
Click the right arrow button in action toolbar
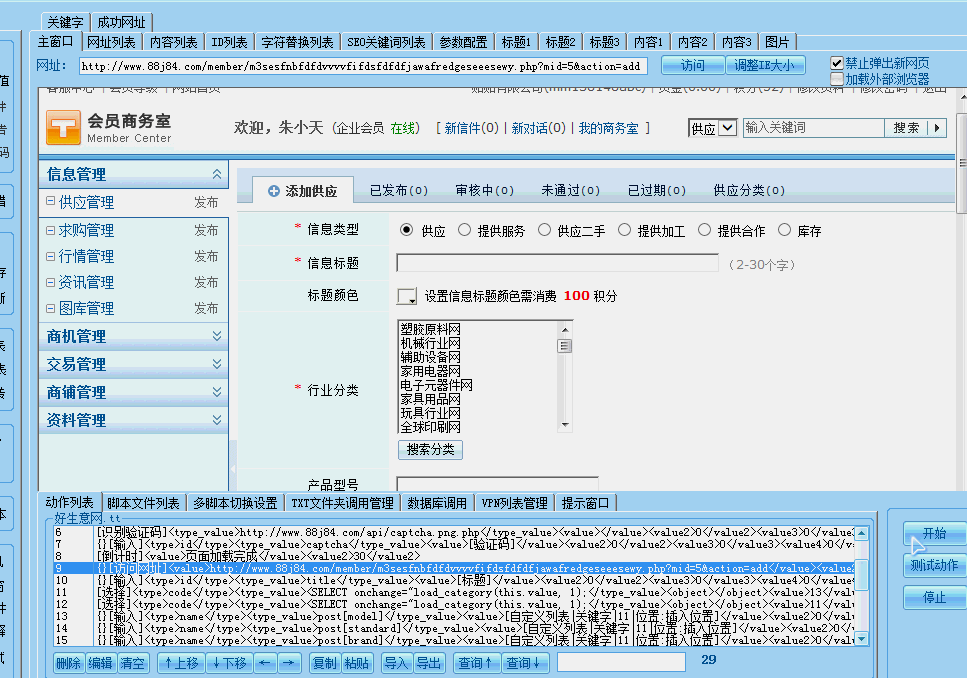pyautogui.click(x=288, y=663)
